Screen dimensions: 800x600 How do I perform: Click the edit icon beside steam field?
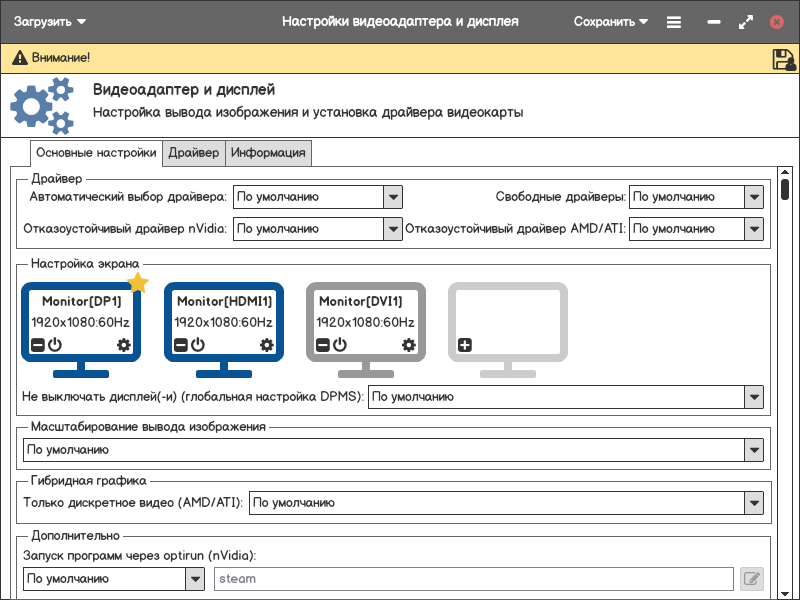tap(751, 578)
